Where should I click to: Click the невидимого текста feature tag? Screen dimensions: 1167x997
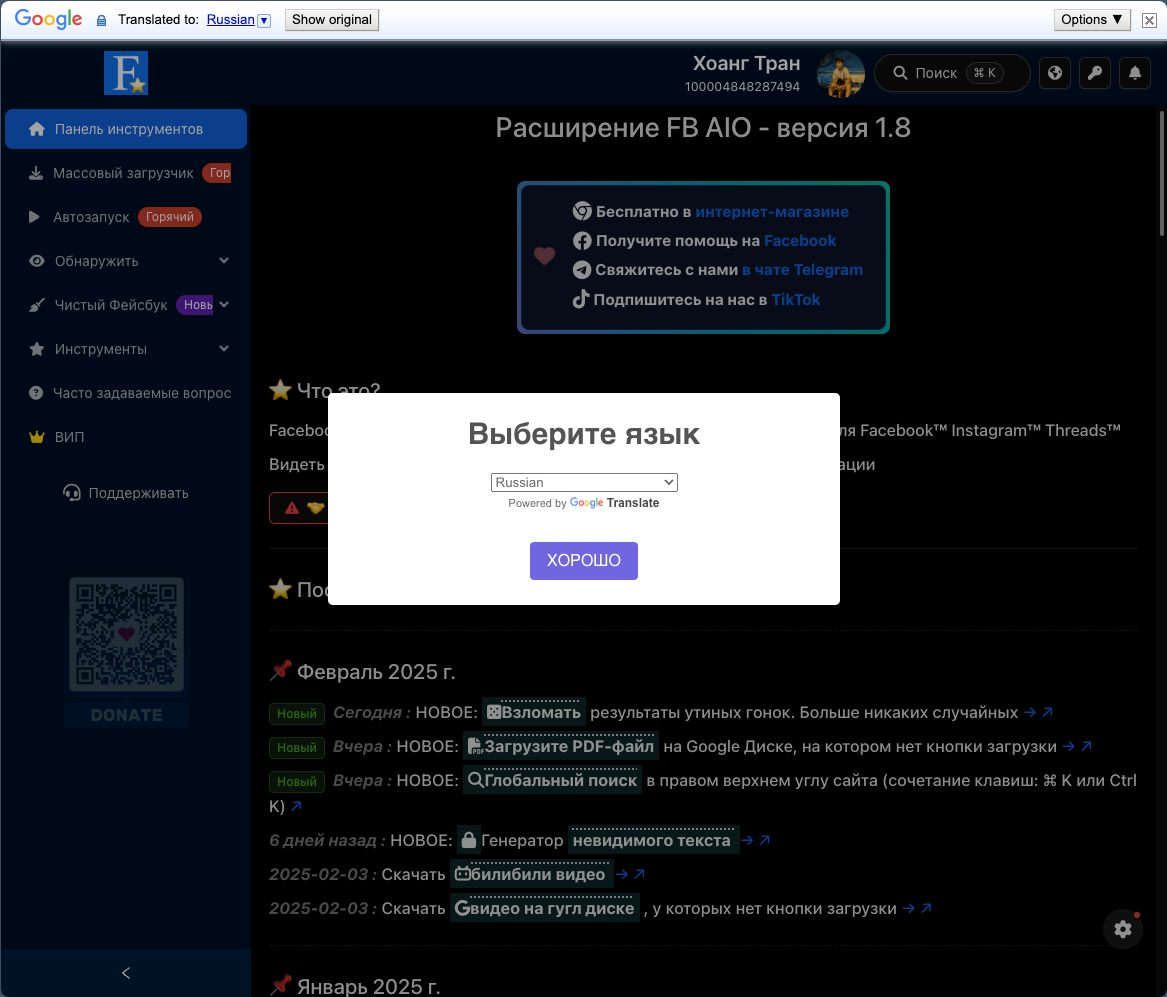652,840
